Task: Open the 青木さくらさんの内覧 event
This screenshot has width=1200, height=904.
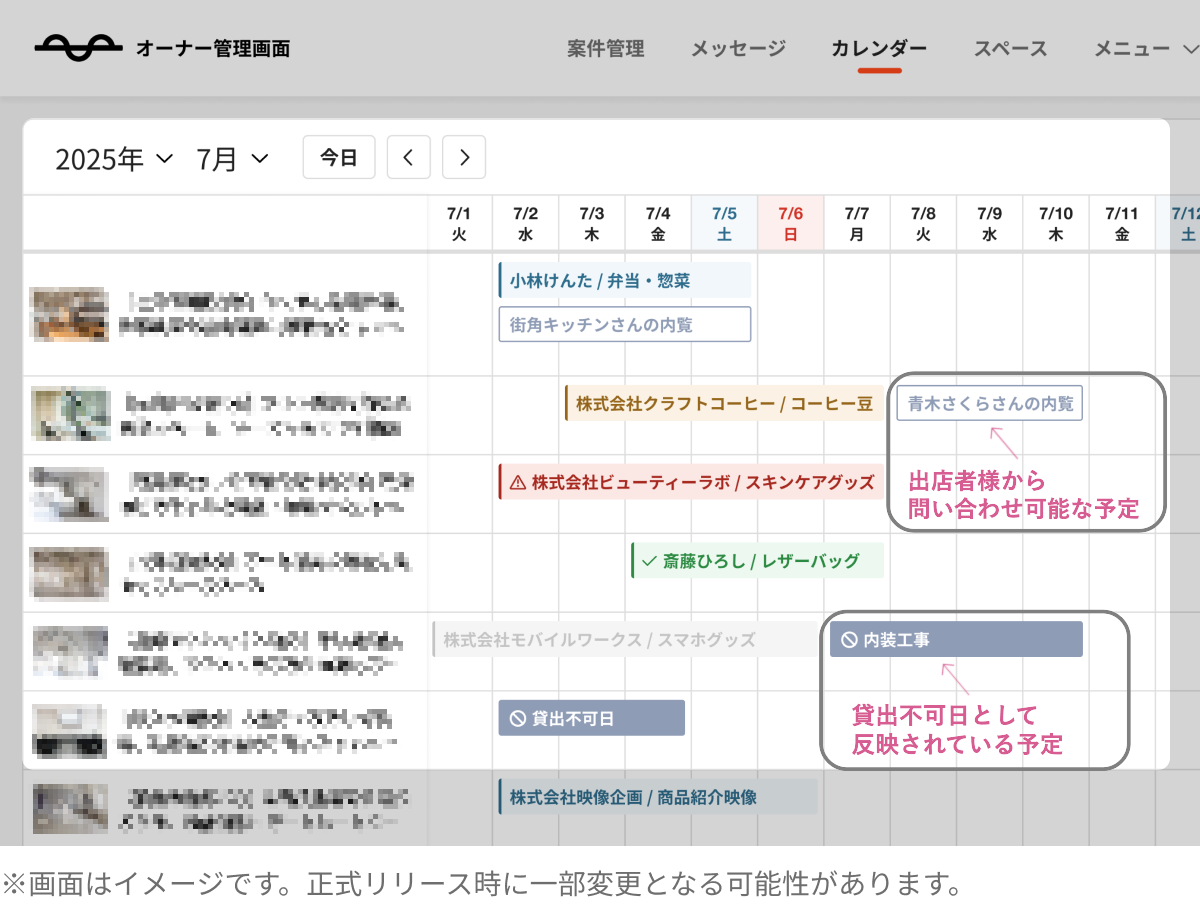Action: pyautogui.click(x=989, y=404)
